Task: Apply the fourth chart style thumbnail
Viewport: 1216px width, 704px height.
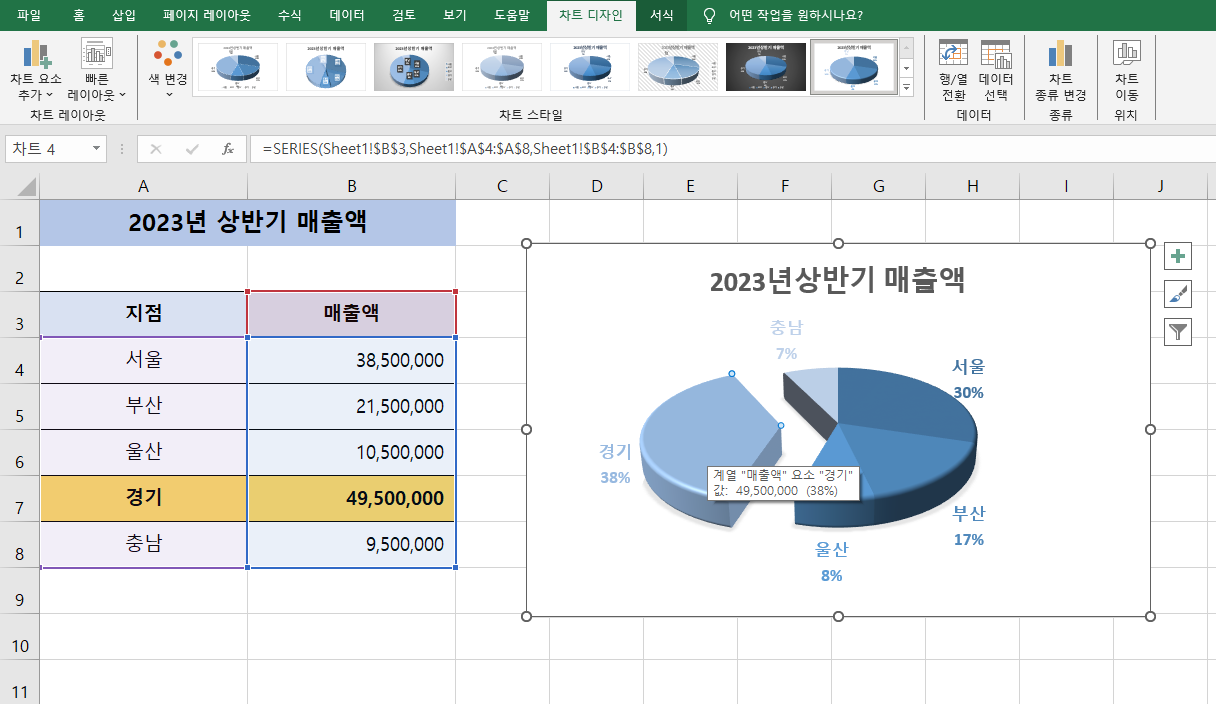Action: [x=502, y=67]
